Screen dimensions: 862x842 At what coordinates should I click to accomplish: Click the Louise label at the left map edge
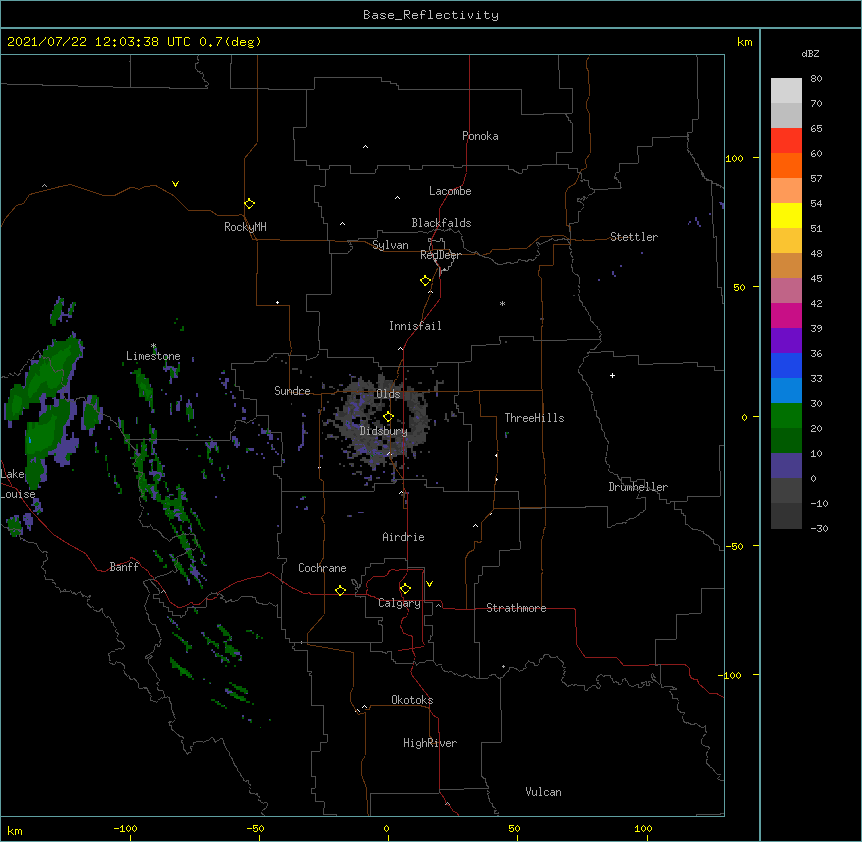coord(18,494)
